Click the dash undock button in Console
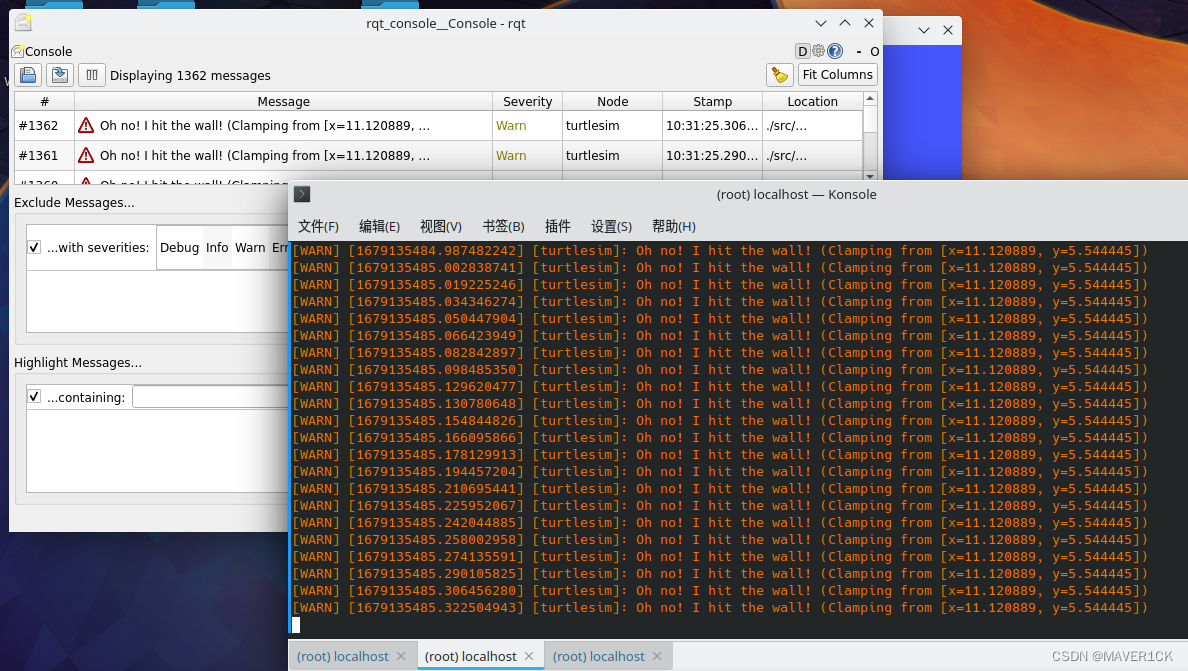The width and height of the screenshot is (1188, 671). [858, 51]
